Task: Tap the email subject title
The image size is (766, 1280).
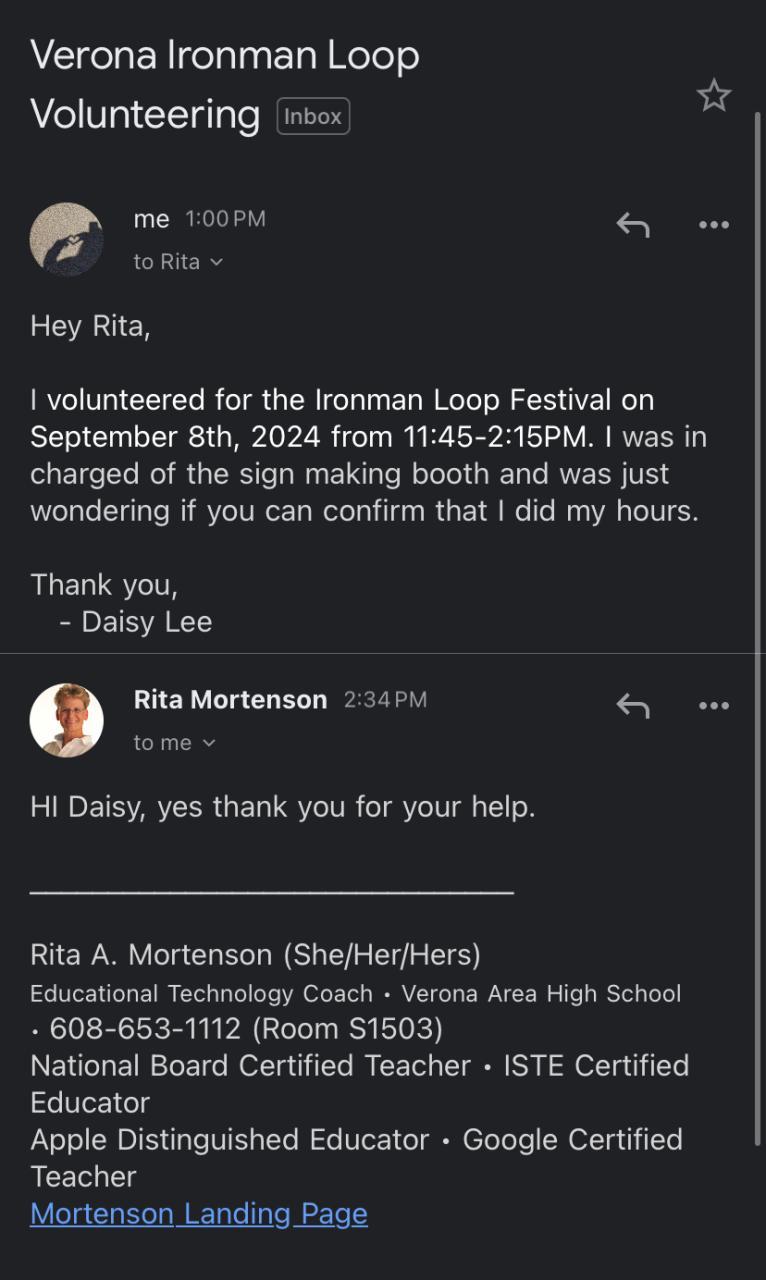Action: 225,85
